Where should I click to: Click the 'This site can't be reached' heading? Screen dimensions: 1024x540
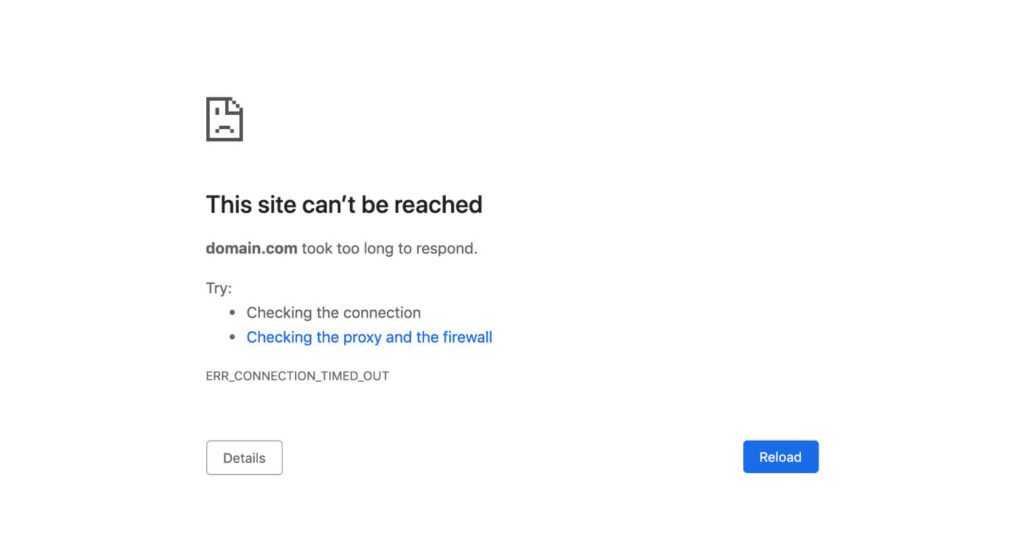click(344, 205)
